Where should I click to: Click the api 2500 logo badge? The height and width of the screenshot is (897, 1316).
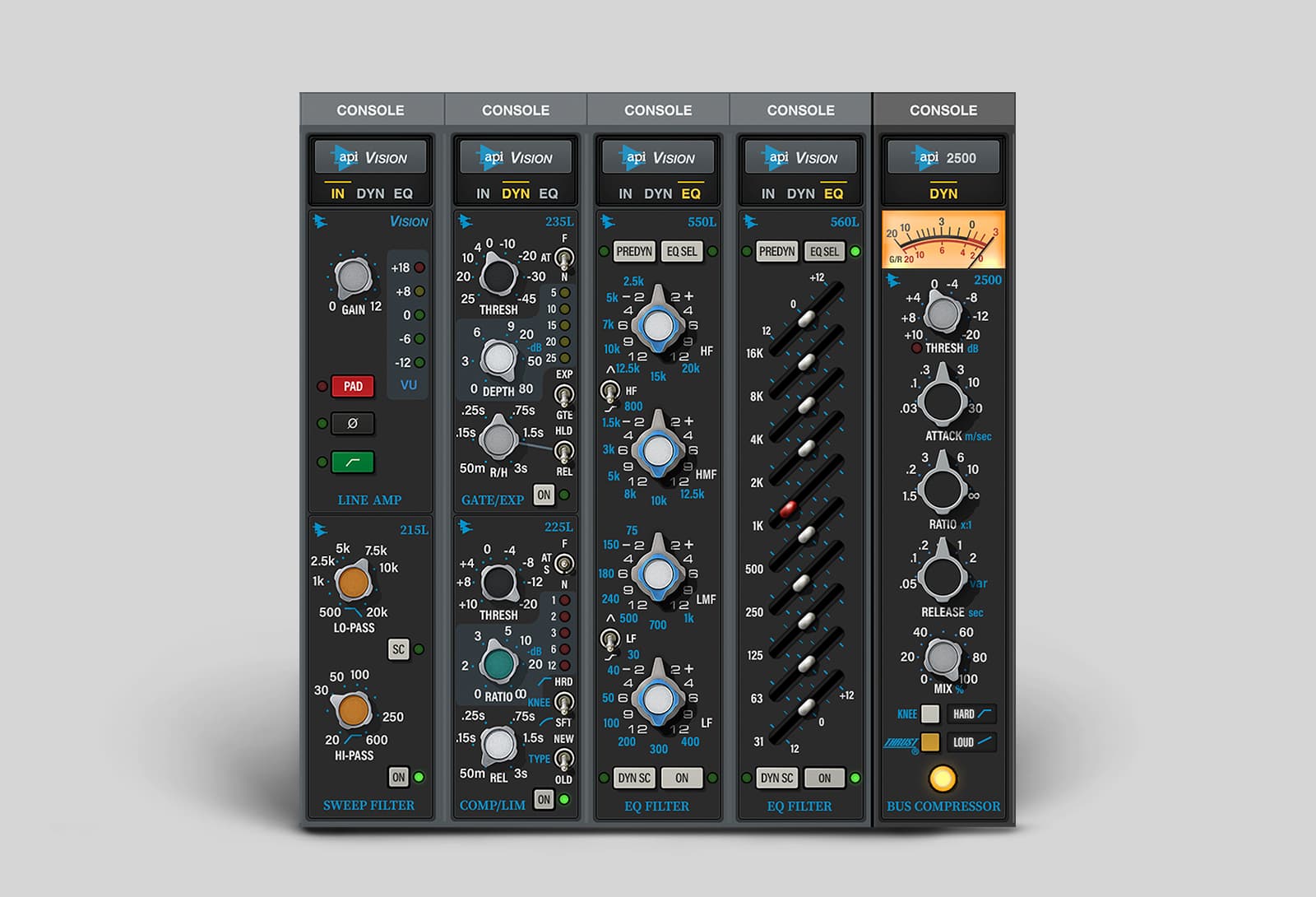(943, 157)
